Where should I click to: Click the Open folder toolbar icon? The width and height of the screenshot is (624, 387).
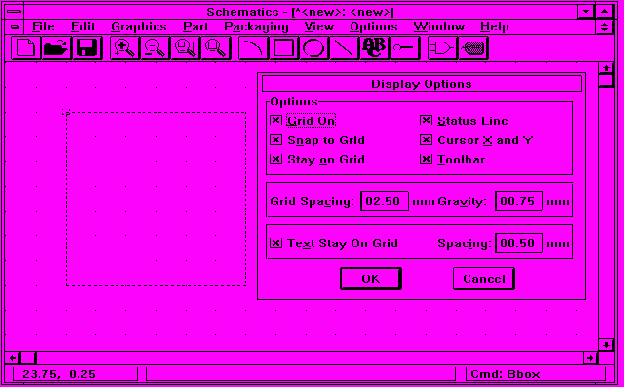tap(57, 48)
